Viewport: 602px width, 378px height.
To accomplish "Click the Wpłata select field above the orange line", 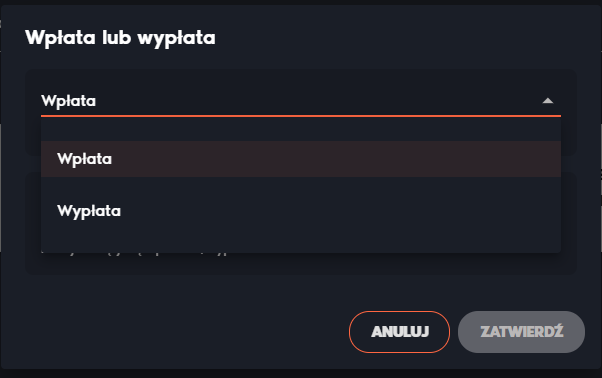I will tap(301, 101).
